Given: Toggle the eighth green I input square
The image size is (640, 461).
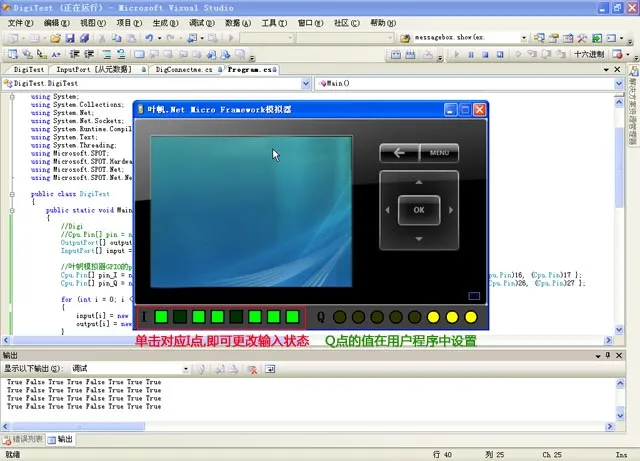Looking at the screenshot, I should tap(293, 317).
